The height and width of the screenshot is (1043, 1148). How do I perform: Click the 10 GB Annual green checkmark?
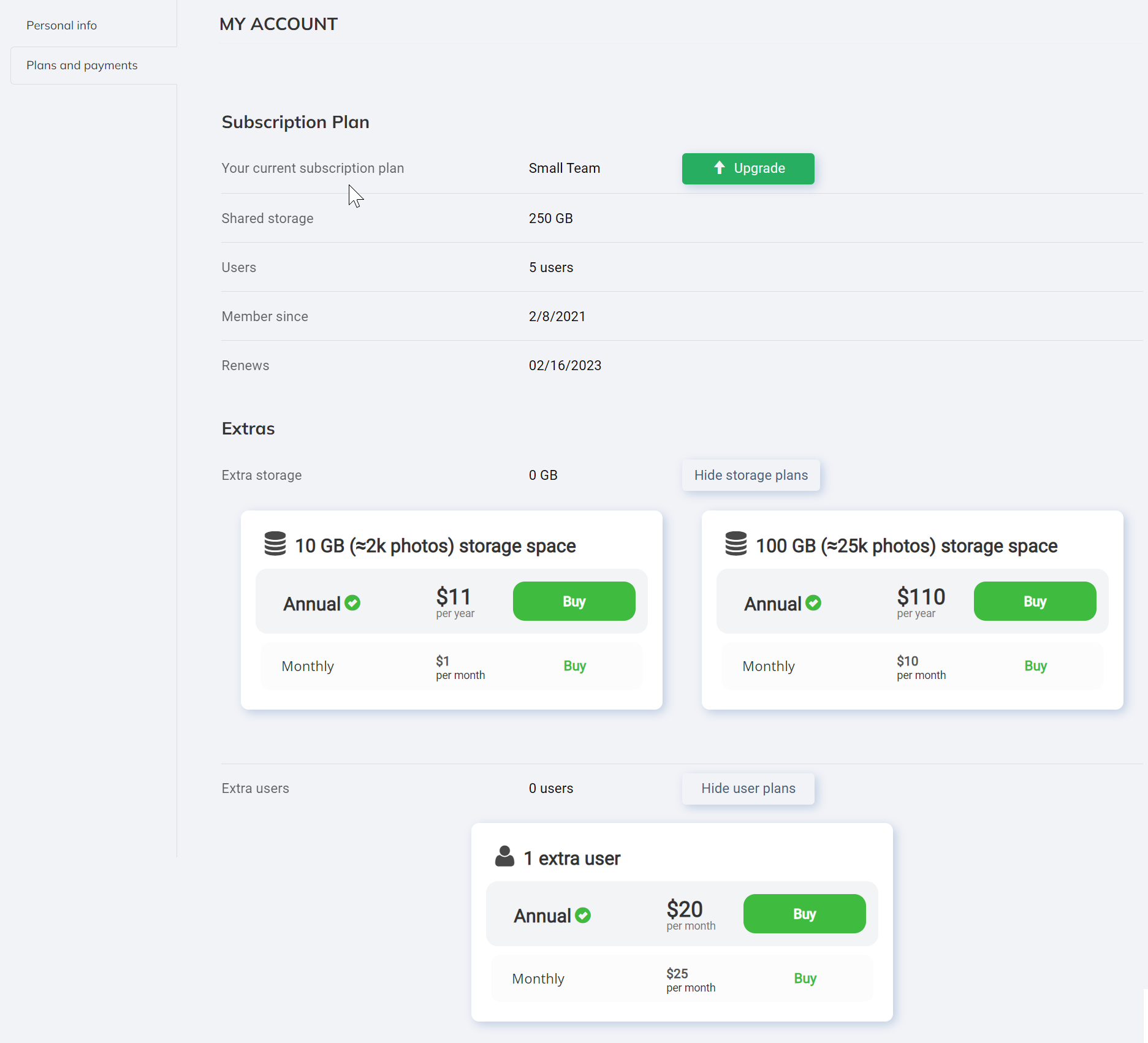352,603
